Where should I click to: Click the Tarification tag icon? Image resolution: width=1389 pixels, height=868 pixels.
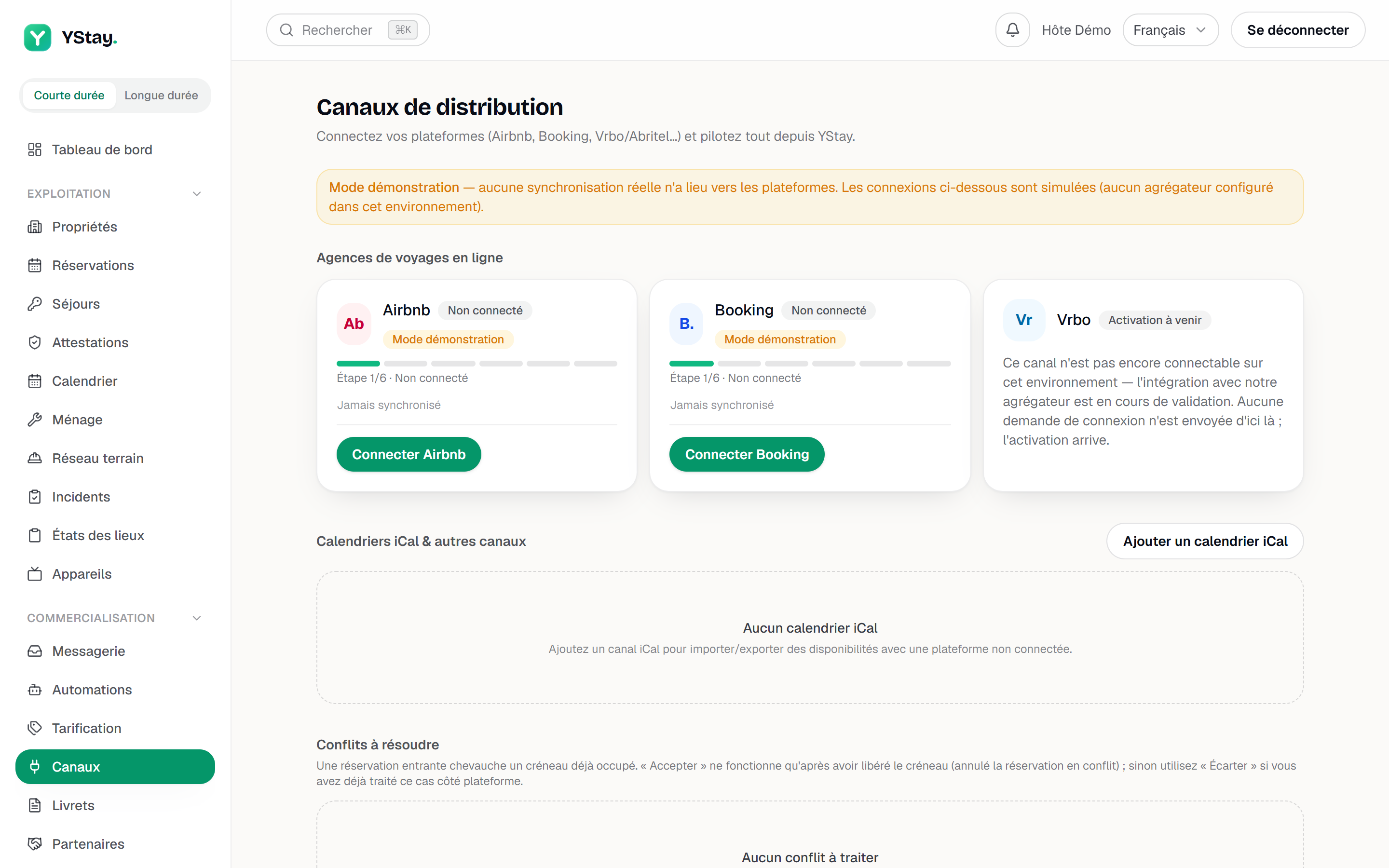pyautogui.click(x=34, y=727)
